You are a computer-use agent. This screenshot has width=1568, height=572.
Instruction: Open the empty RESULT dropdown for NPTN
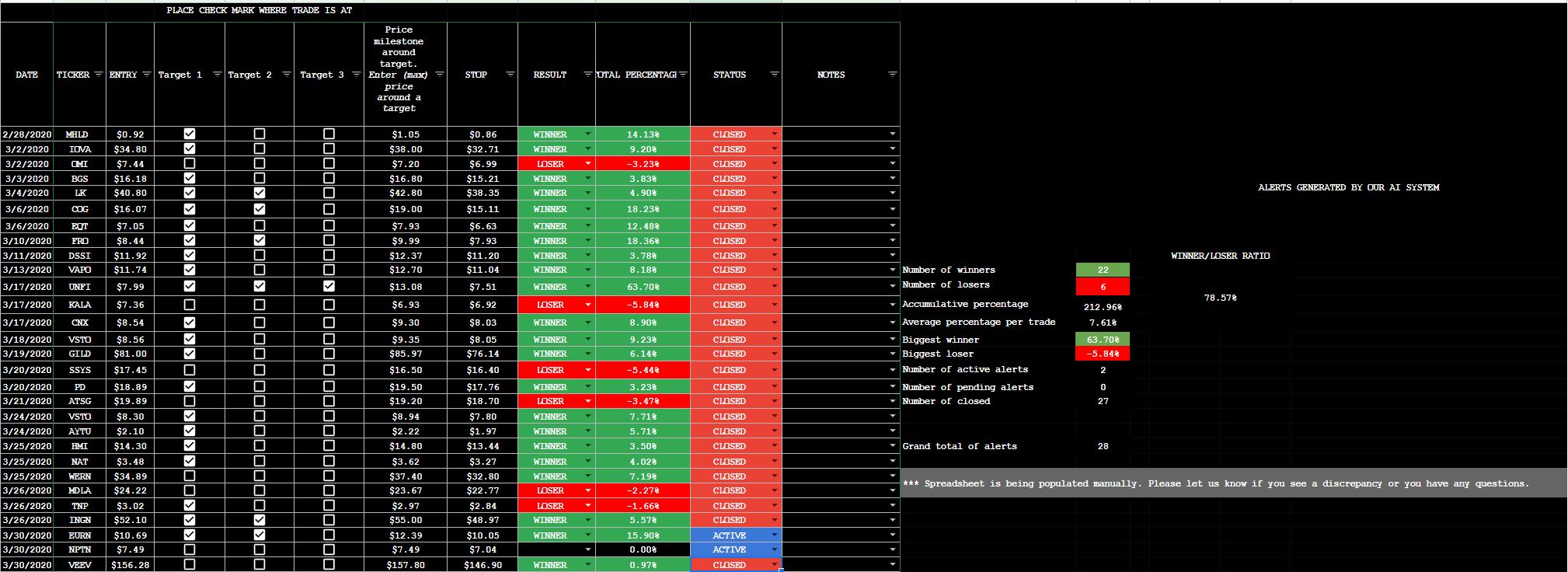pos(587,549)
